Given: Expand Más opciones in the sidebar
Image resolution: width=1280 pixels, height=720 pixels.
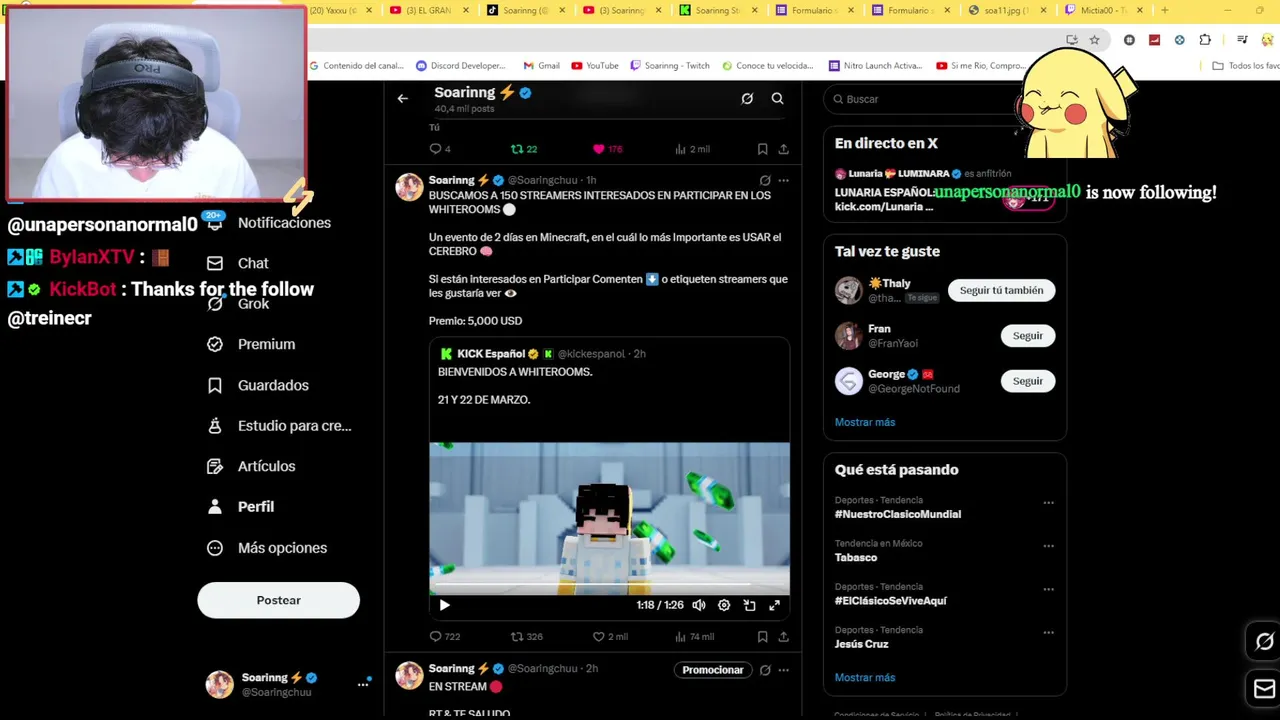Looking at the screenshot, I should (267, 548).
